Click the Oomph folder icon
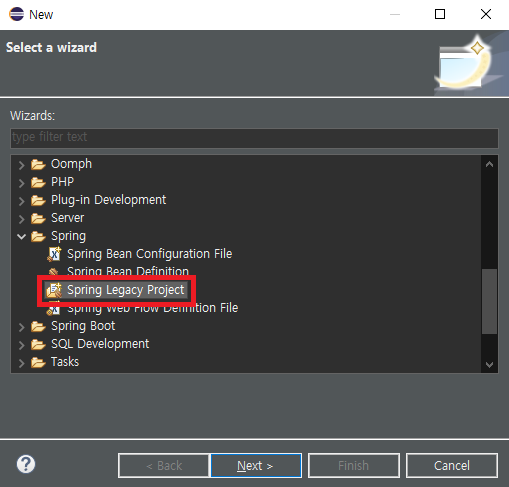Screen dimensions: 509x487 pyautogui.click(x=38, y=164)
